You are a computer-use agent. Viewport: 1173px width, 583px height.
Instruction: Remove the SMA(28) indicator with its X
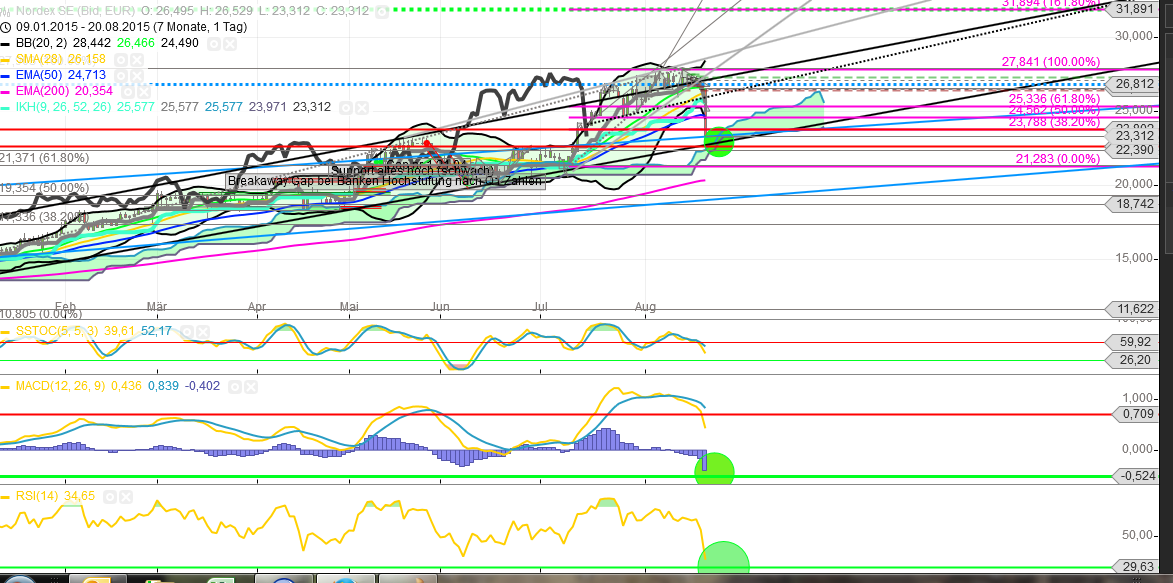point(137,60)
